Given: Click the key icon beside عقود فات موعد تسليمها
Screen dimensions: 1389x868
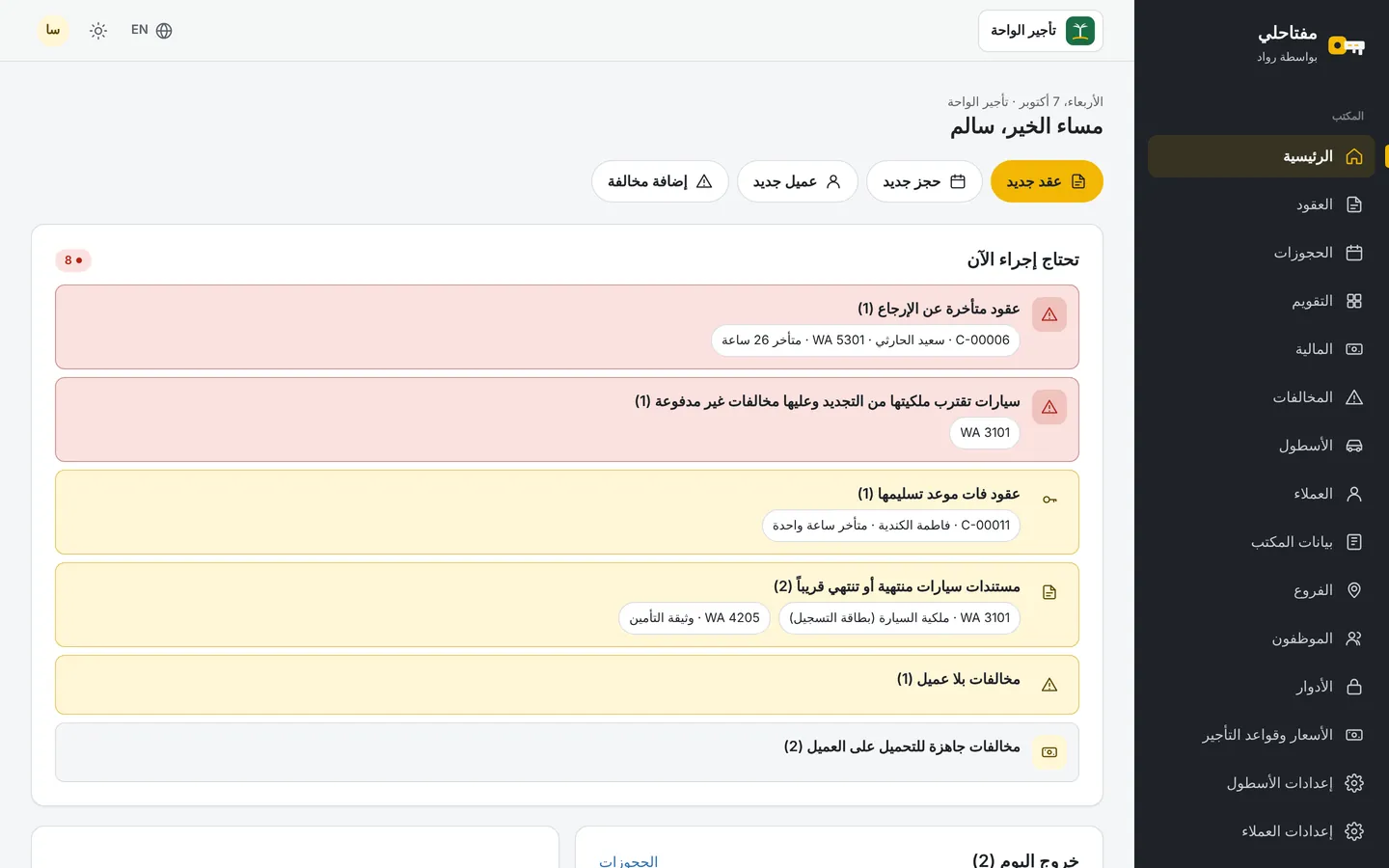Looking at the screenshot, I should click(1049, 500).
